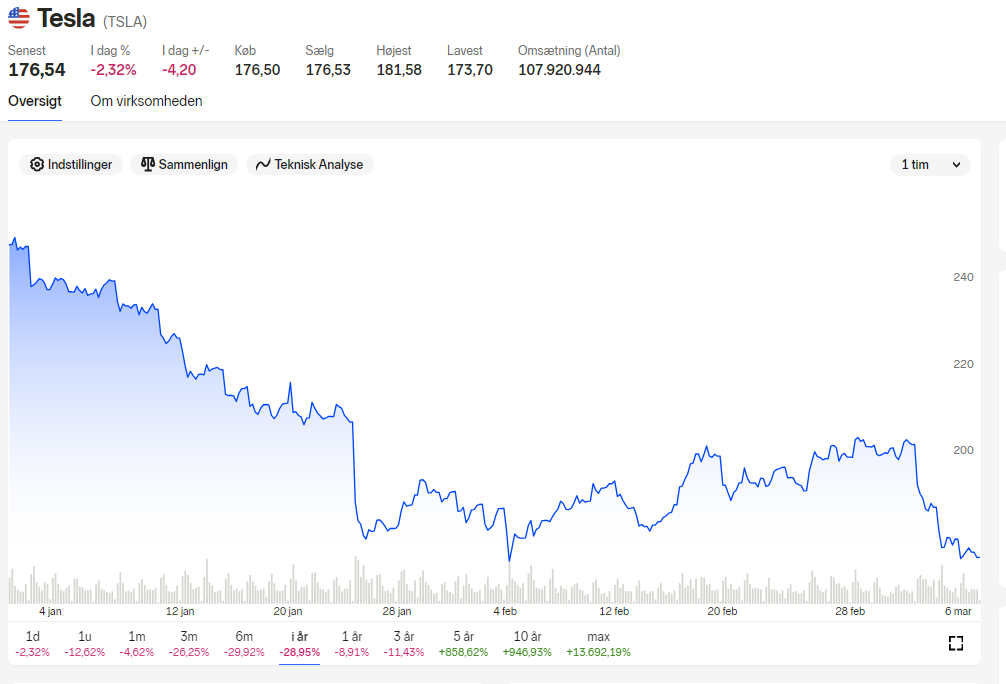This screenshot has width=1006, height=684.
Task: Click the 4 jan date label
Action: [51, 611]
